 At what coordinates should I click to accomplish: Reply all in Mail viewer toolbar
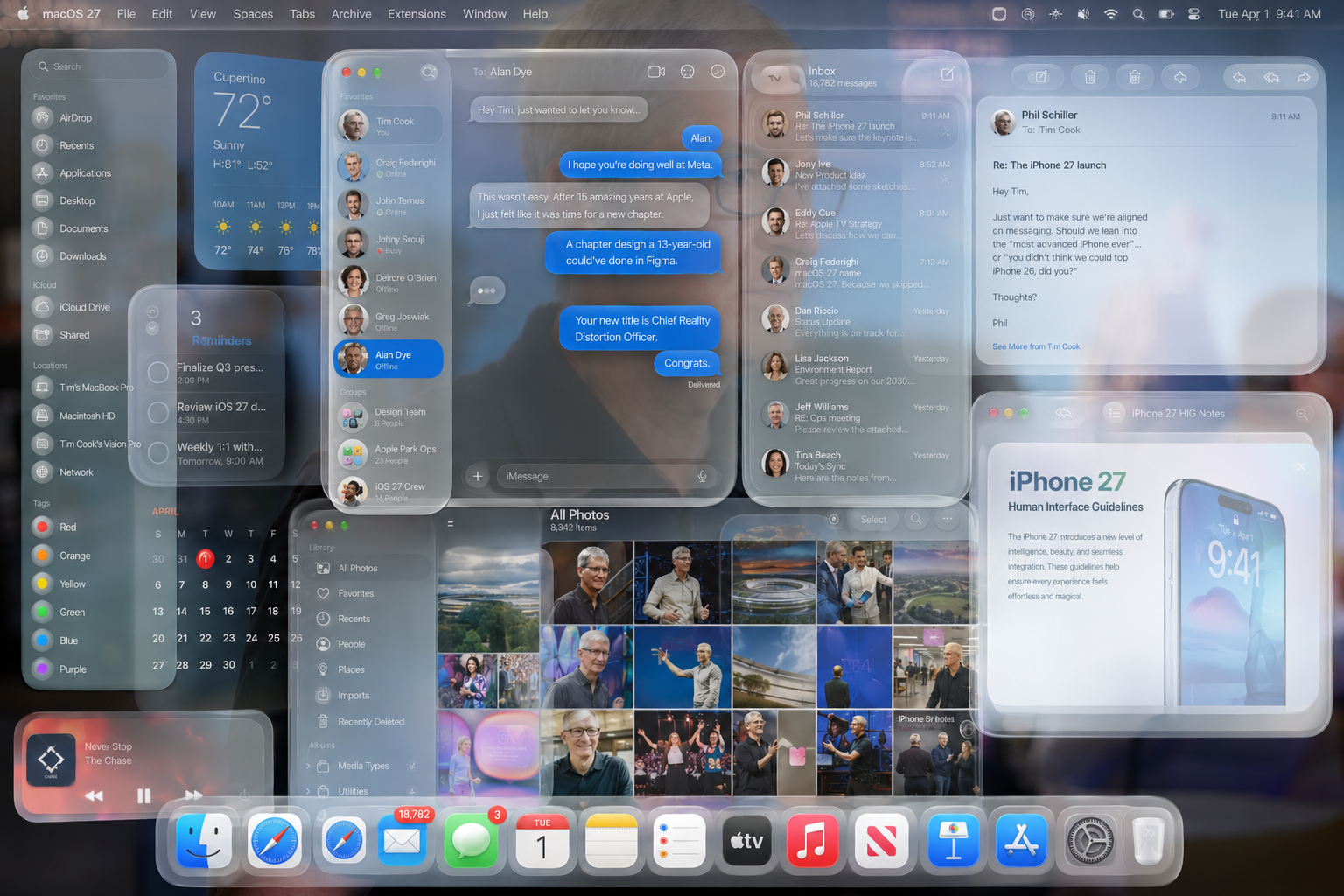(1271, 77)
